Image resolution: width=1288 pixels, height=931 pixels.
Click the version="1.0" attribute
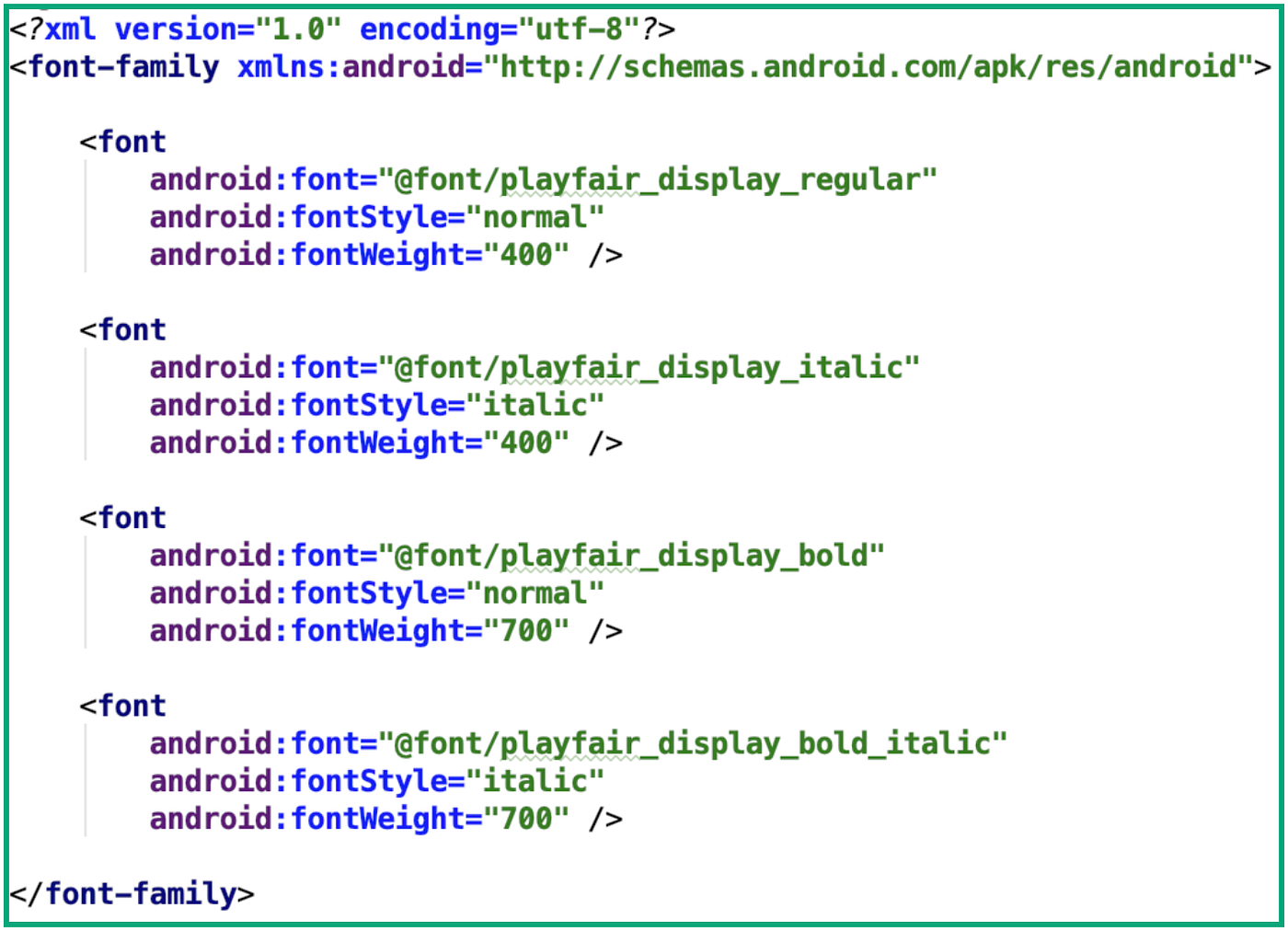pyautogui.click(x=227, y=29)
